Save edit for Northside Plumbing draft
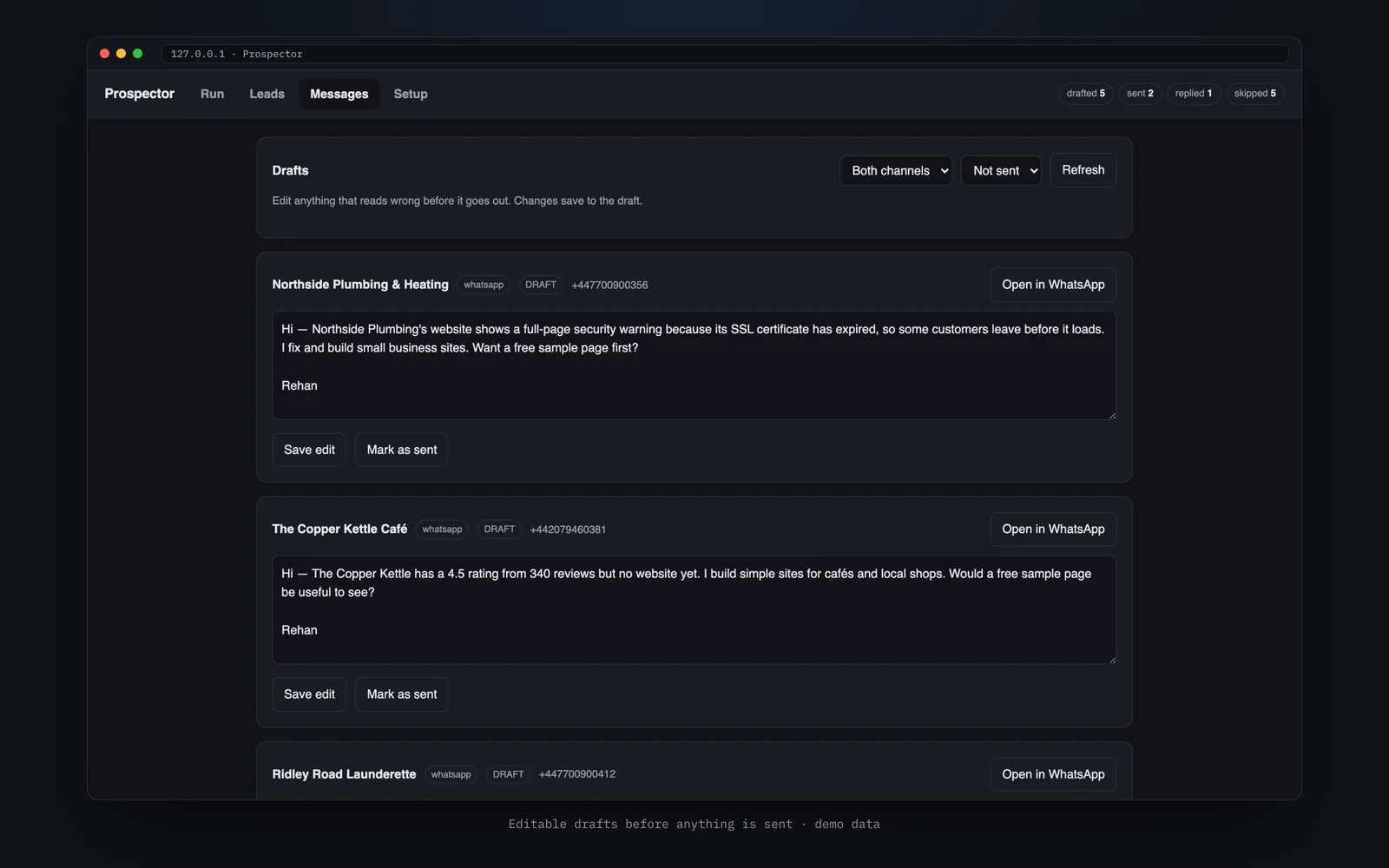 tap(309, 450)
